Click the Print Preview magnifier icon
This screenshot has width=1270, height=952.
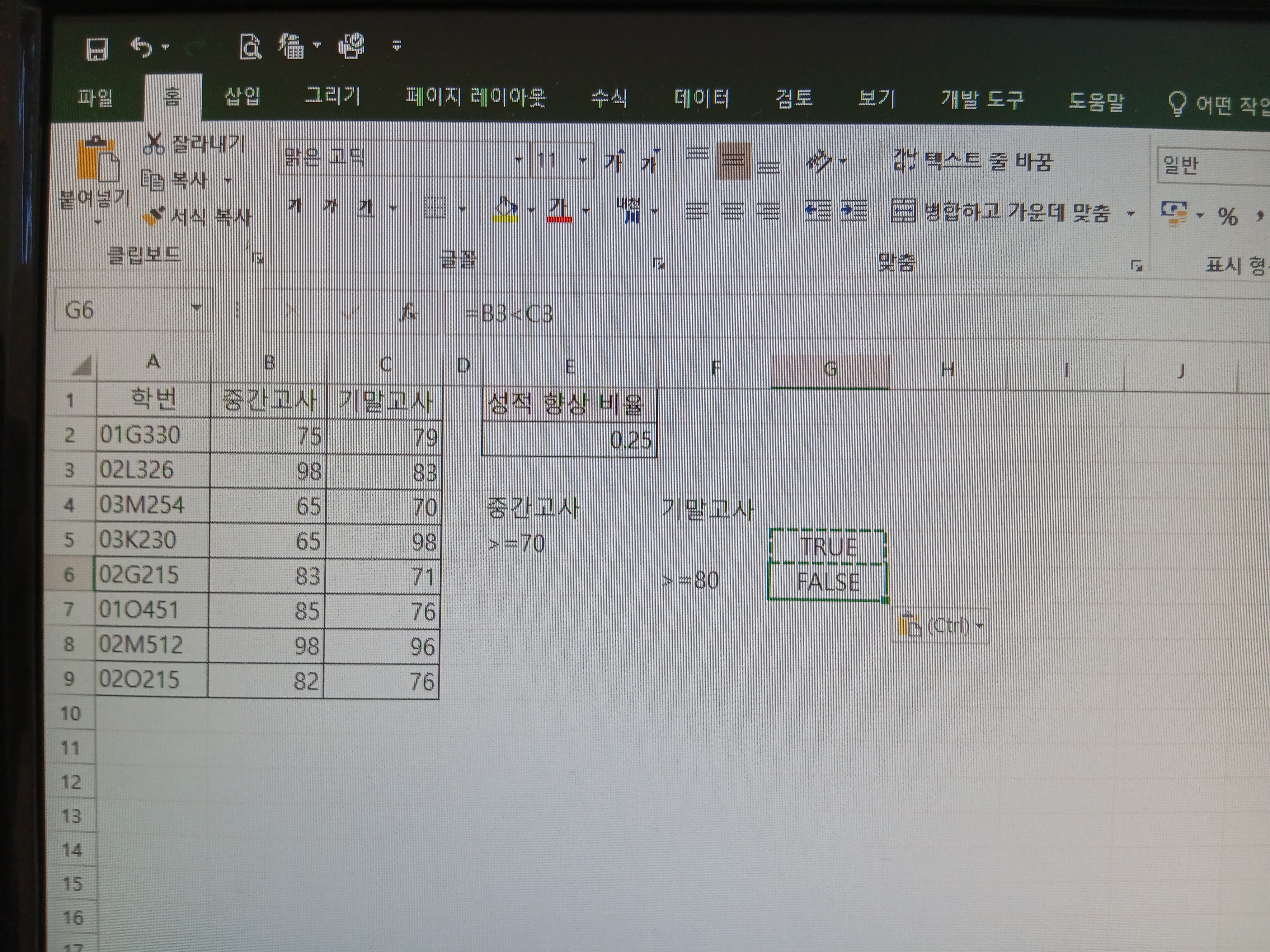250,47
